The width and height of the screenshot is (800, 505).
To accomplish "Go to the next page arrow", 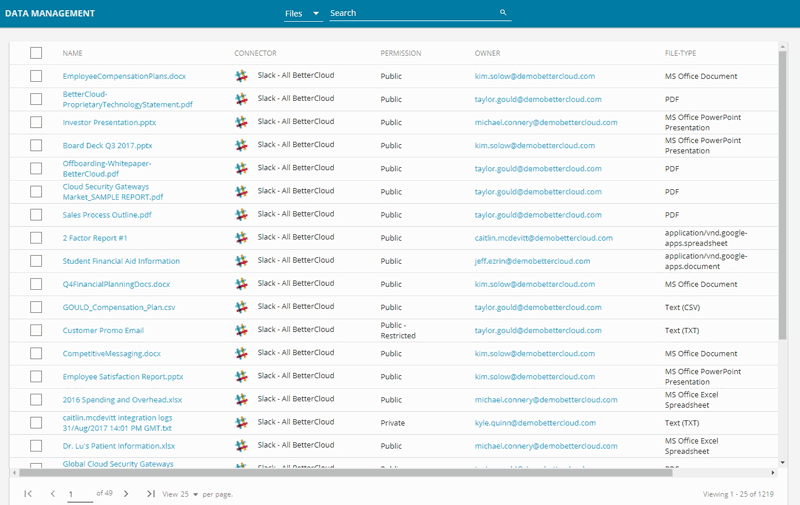I will coord(126,494).
